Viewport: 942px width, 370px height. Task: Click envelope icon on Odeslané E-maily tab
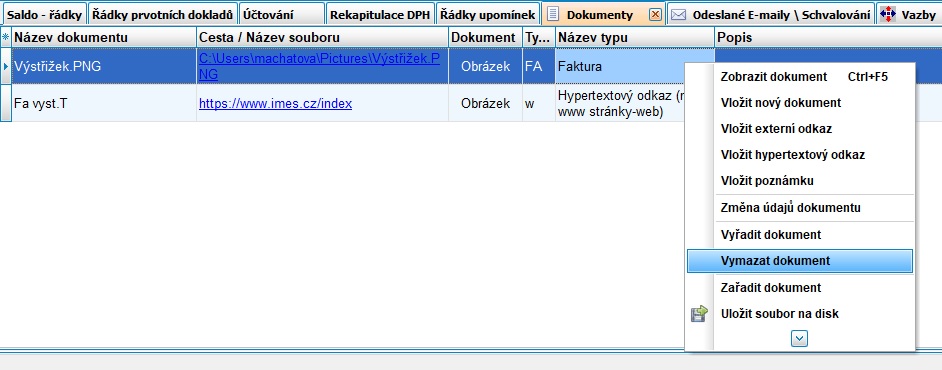click(x=678, y=14)
